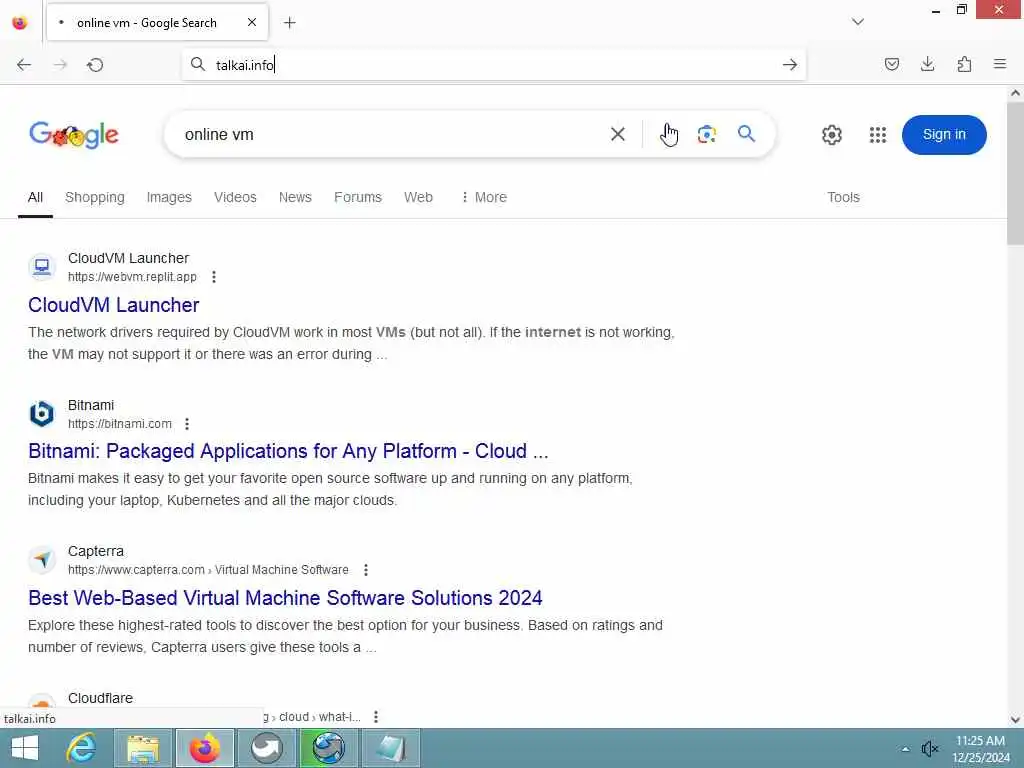This screenshot has width=1024, height=768.
Task: Start Google voice search microphone
Action: point(669,135)
